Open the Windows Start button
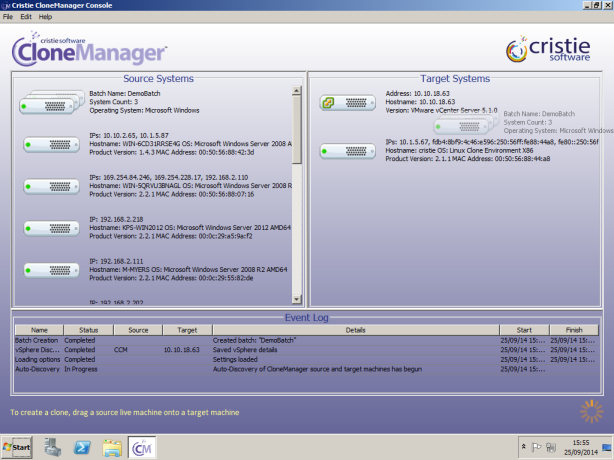 pyautogui.click(x=16, y=447)
